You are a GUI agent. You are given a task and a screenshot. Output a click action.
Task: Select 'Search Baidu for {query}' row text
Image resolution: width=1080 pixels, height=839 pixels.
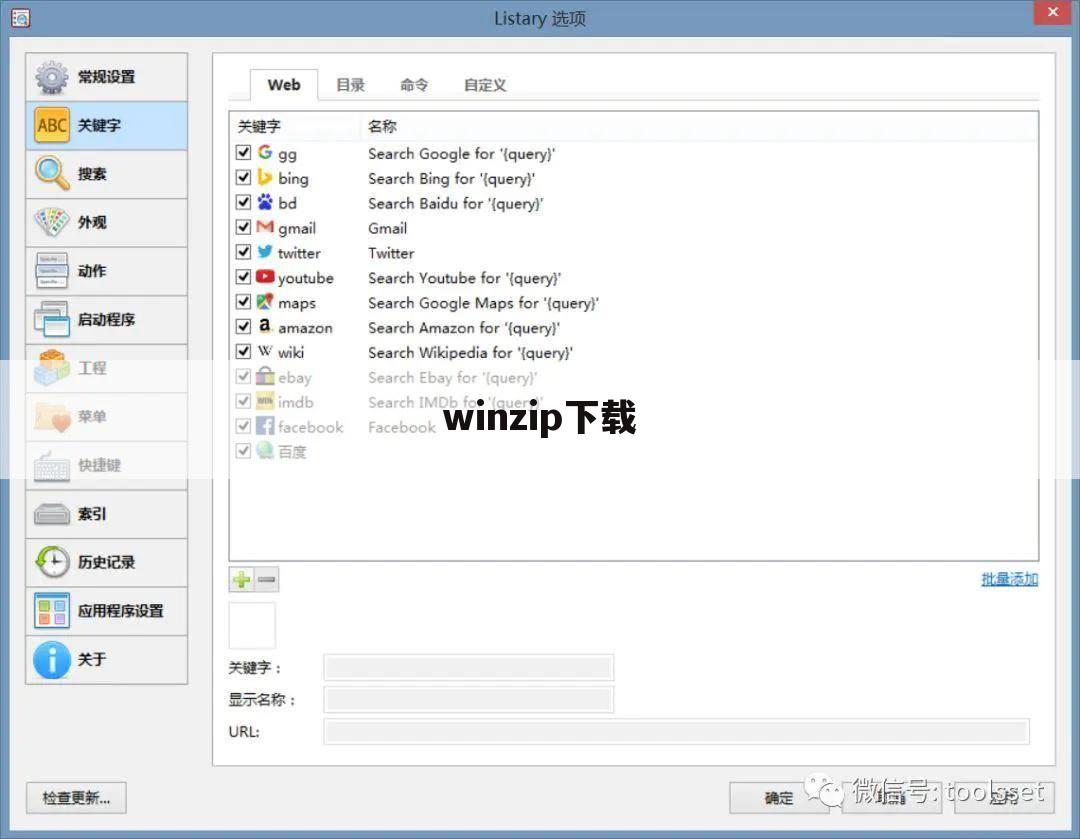(455, 203)
